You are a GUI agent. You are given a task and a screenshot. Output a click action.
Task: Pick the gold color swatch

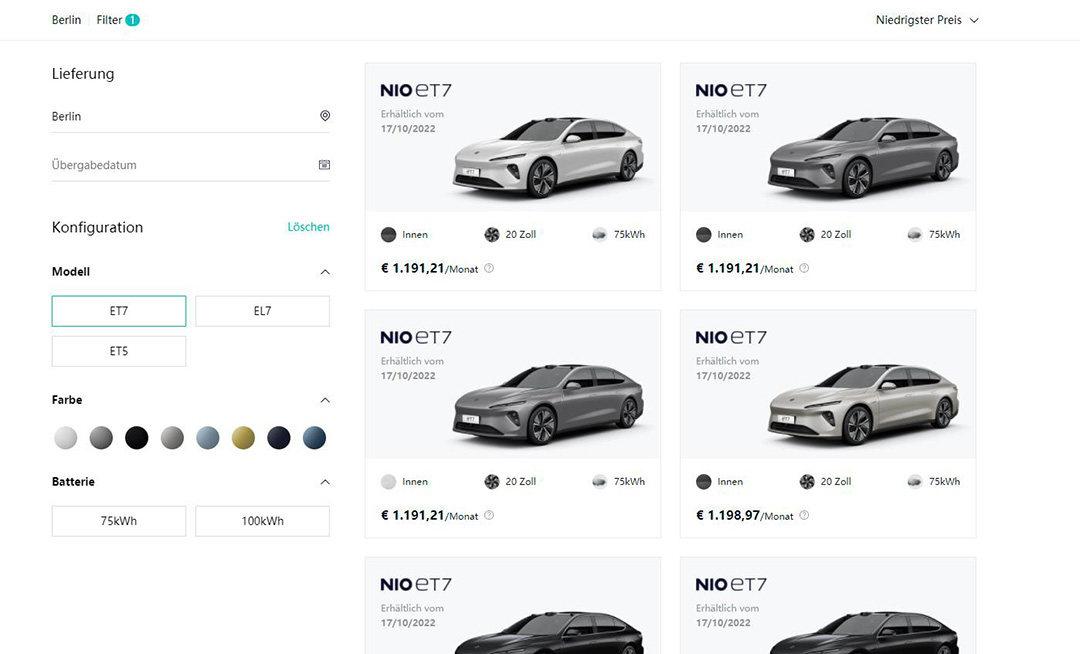tap(243, 438)
